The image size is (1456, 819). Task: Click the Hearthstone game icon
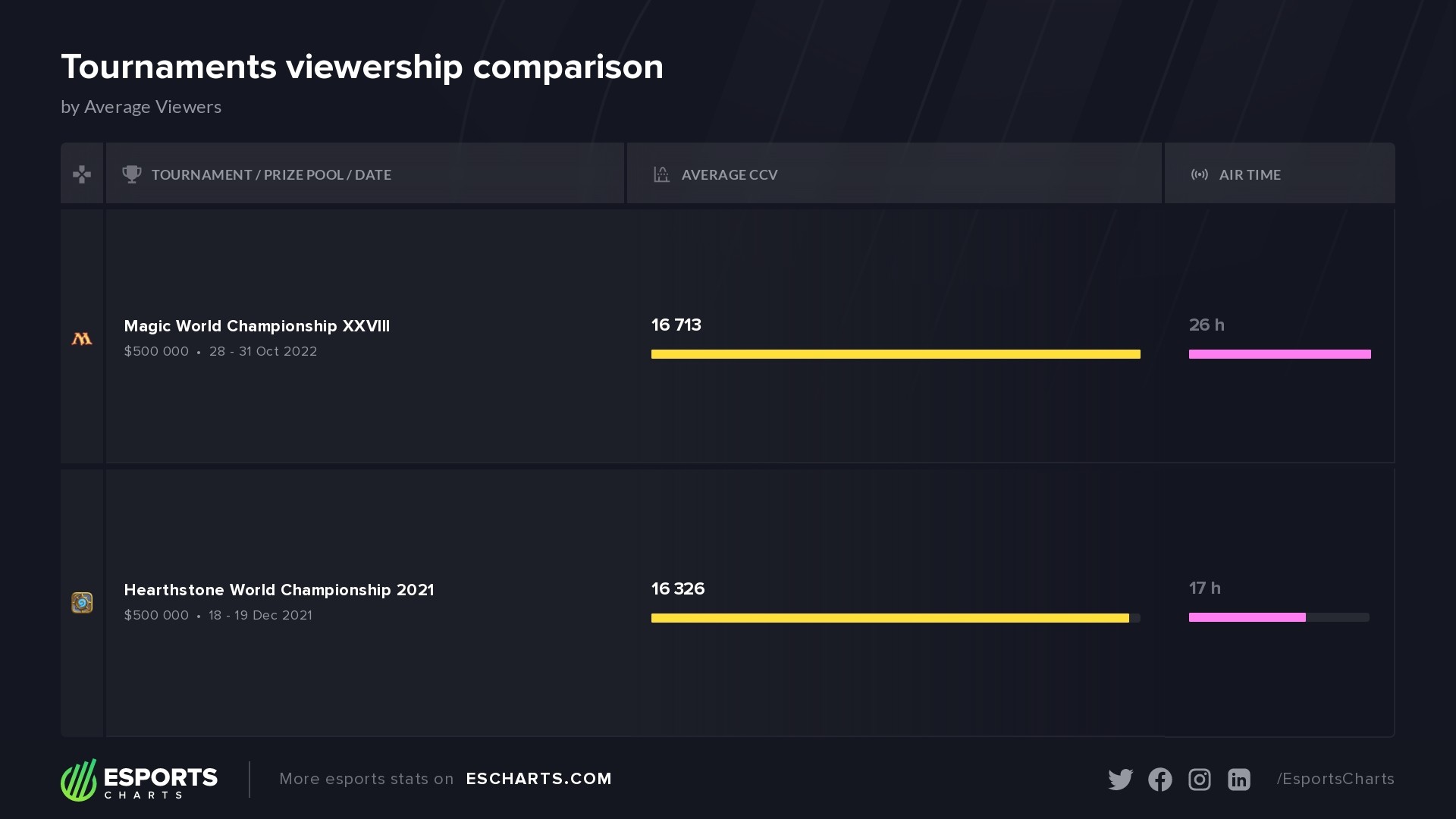click(x=82, y=603)
